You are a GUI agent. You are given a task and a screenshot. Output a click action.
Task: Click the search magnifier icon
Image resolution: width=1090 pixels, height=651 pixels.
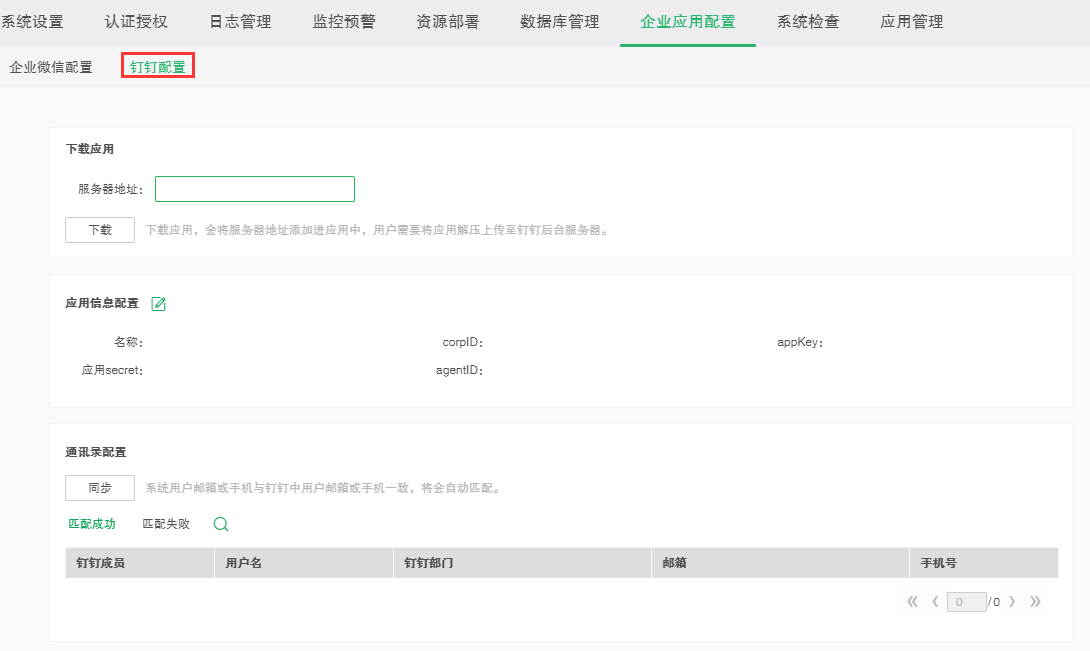(221, 524)
